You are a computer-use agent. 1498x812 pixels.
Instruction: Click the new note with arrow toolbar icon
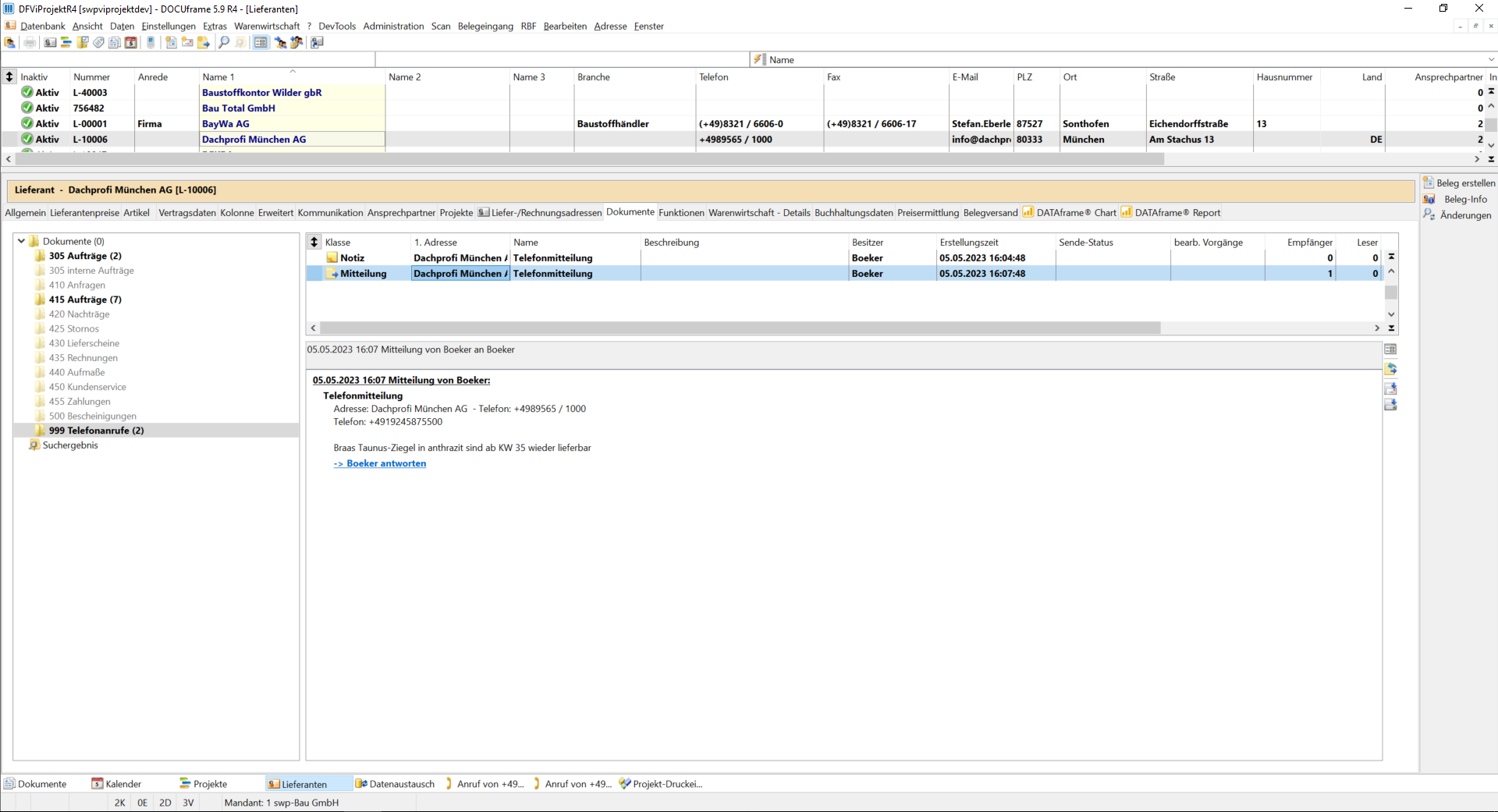[x=204, y=42]
